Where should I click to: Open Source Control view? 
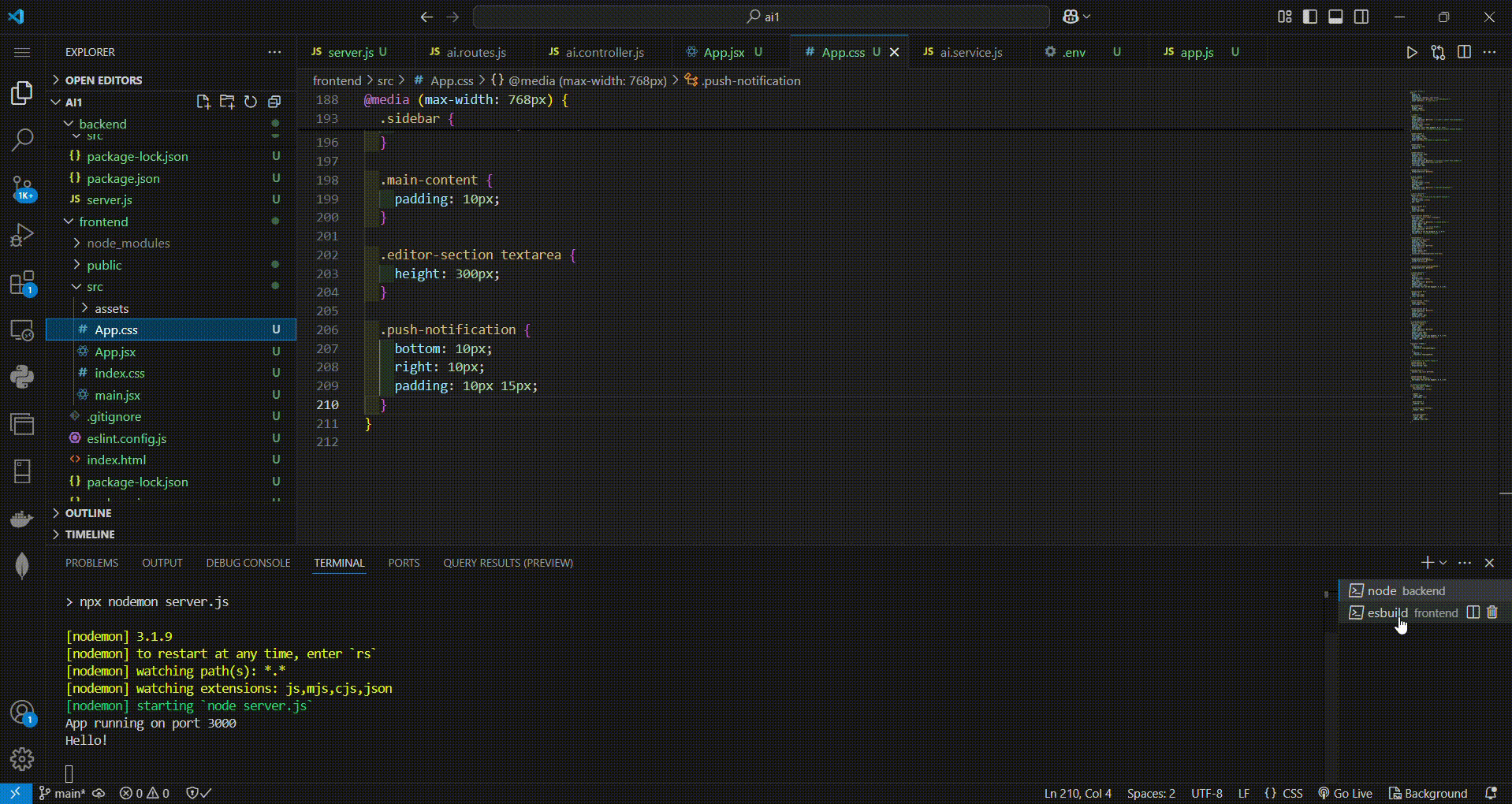22,188
